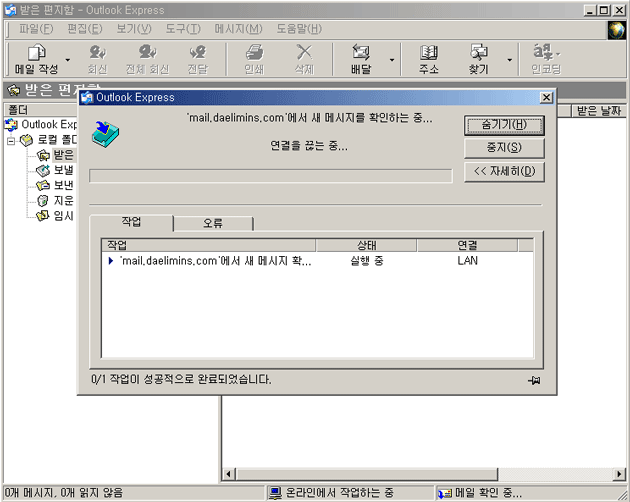Click the globe logo in the menu bar
The height and width of the screenshot is (502, 630).
point(616,30)
